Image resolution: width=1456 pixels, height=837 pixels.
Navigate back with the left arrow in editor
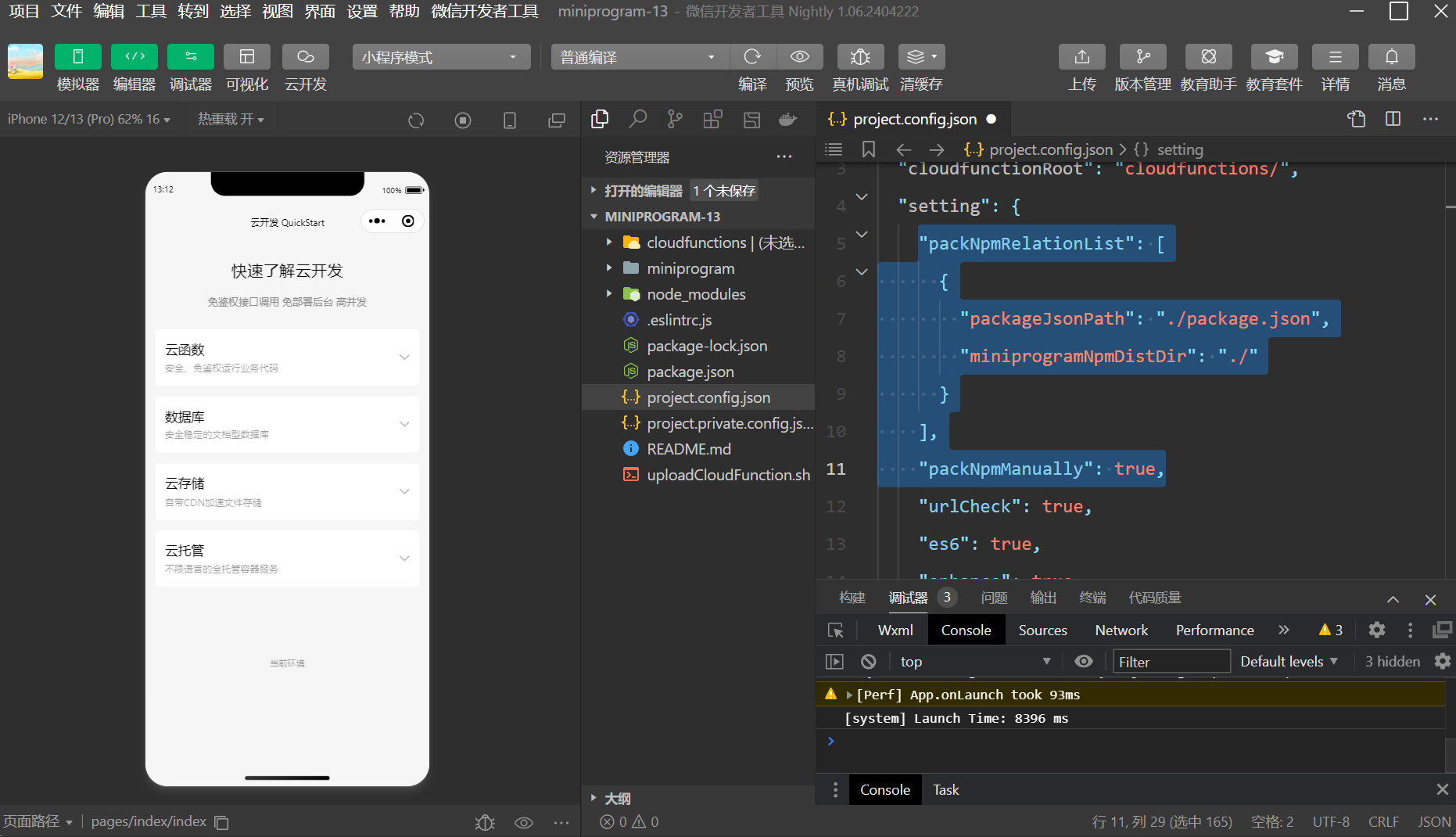(x=904, y=149)
